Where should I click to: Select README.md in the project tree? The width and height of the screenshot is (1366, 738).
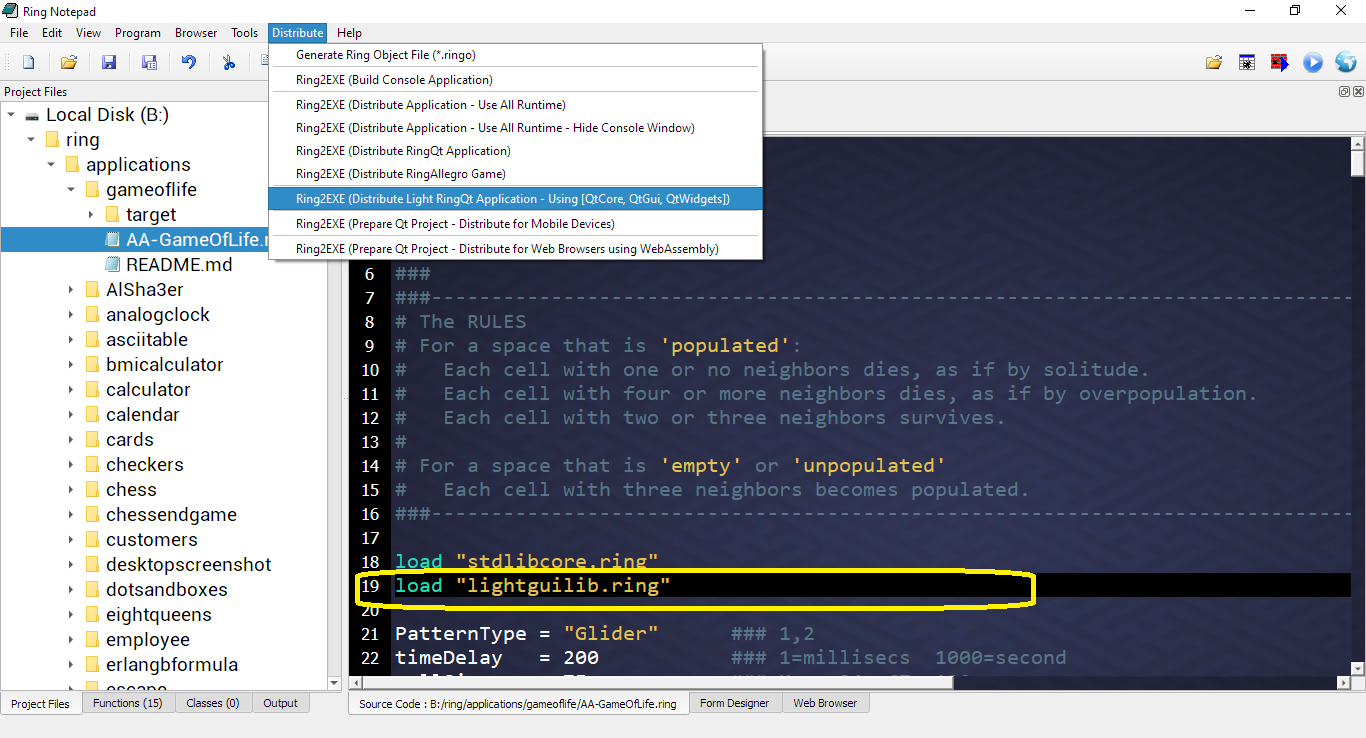(179, 265)
